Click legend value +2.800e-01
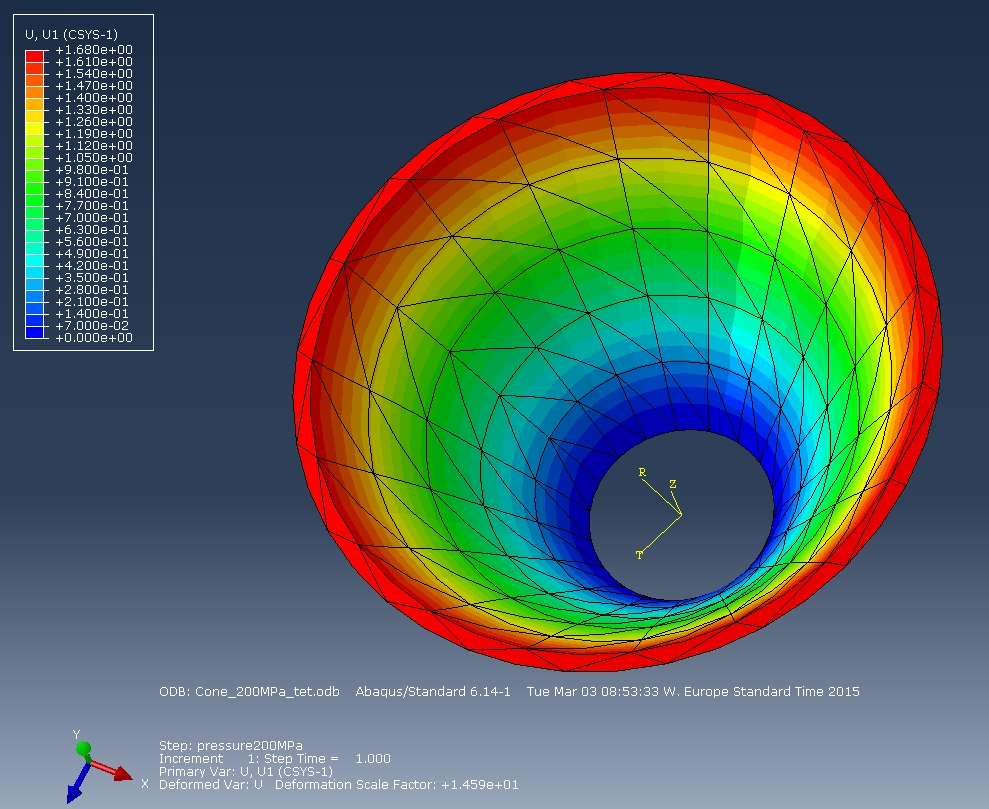This screenshot has width=989, height=809. click(x=92, y=289)
